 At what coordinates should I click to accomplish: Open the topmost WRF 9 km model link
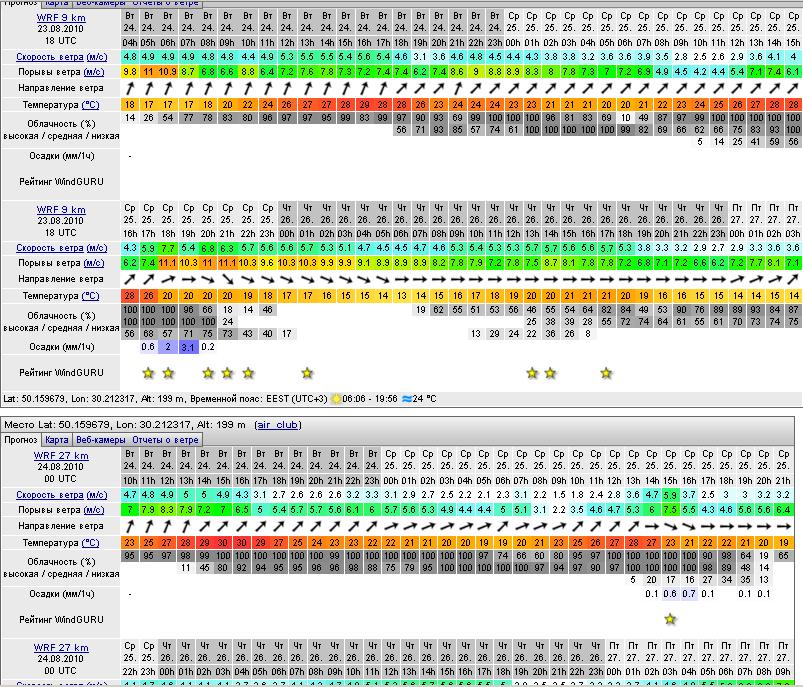click(61, 17)
